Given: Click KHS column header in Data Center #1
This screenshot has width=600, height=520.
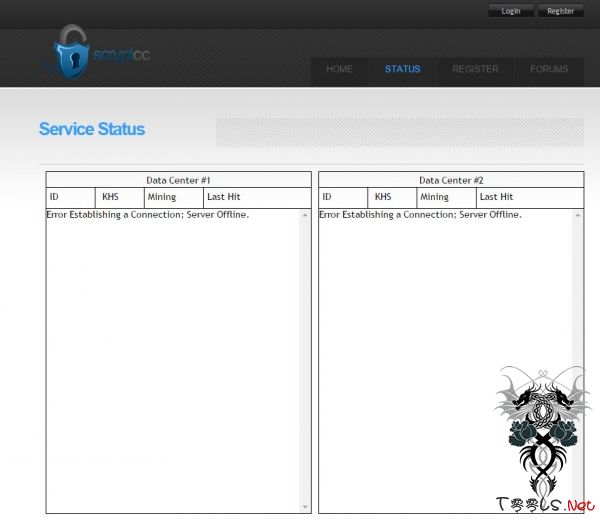Looking at the screenshot, I should [110, 197].
